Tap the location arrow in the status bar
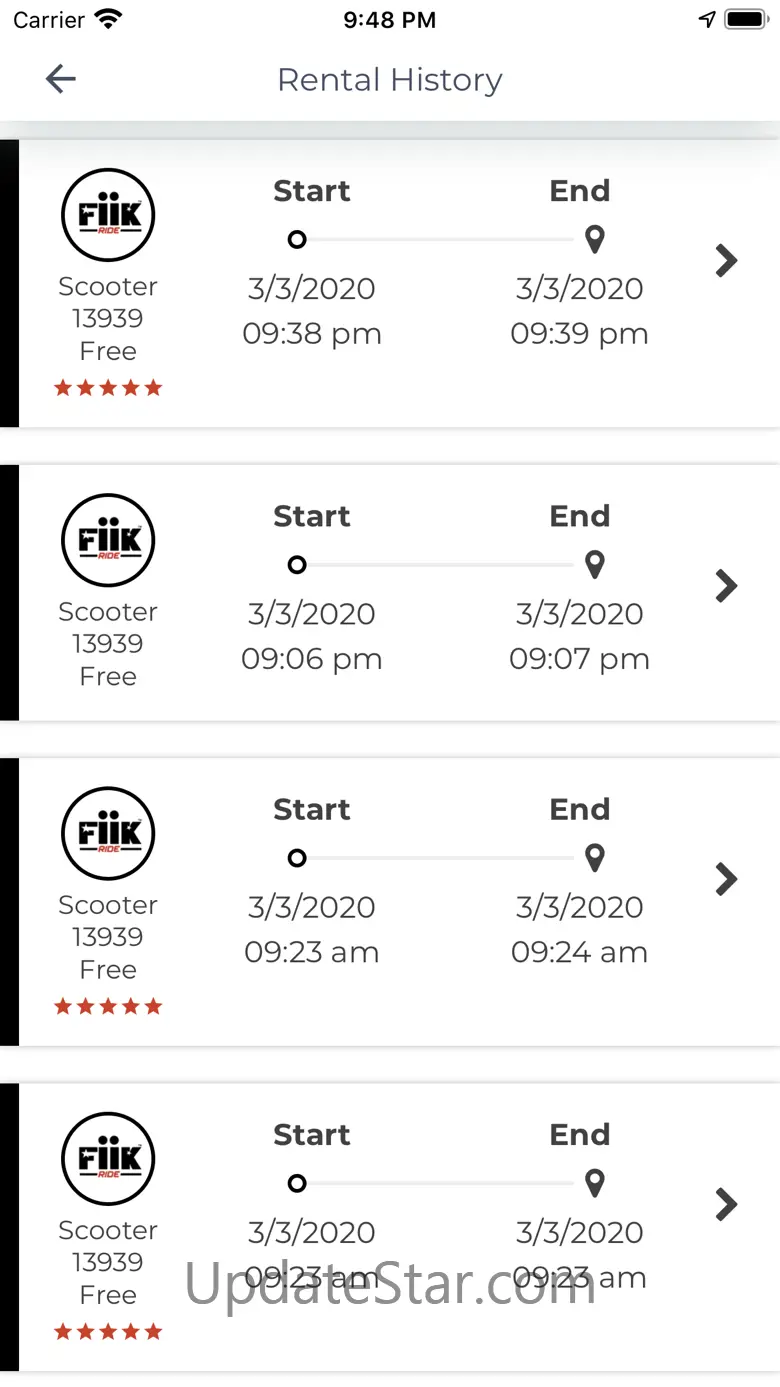780x1387 pixels. (708, 19)
